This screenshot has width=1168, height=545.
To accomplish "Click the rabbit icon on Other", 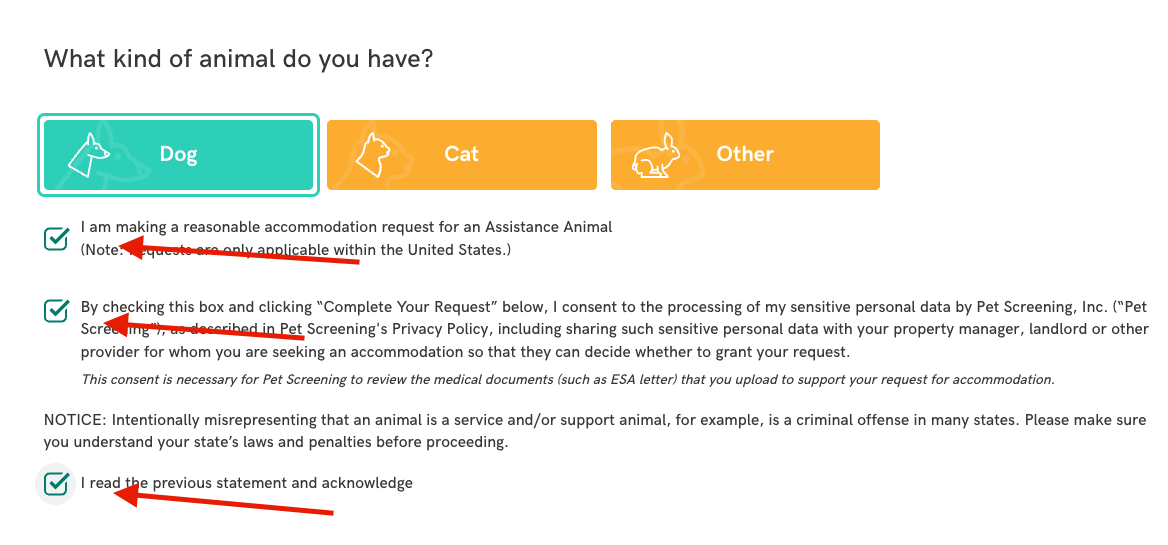I will click(x=655, y=157).
